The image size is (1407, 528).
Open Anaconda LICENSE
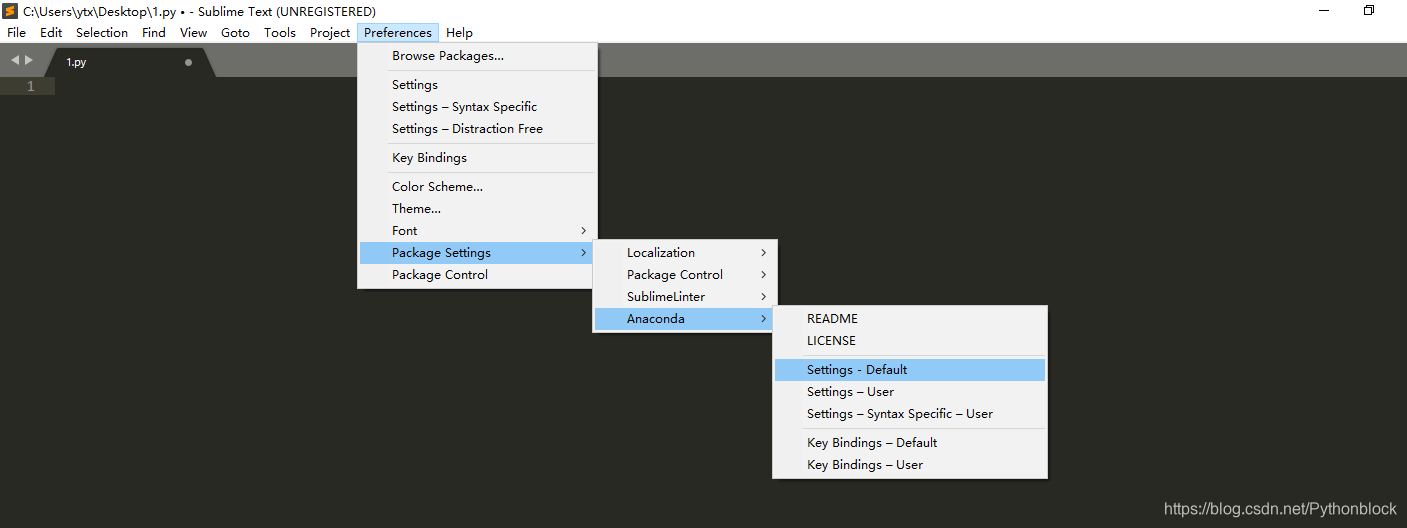(910, 341)
